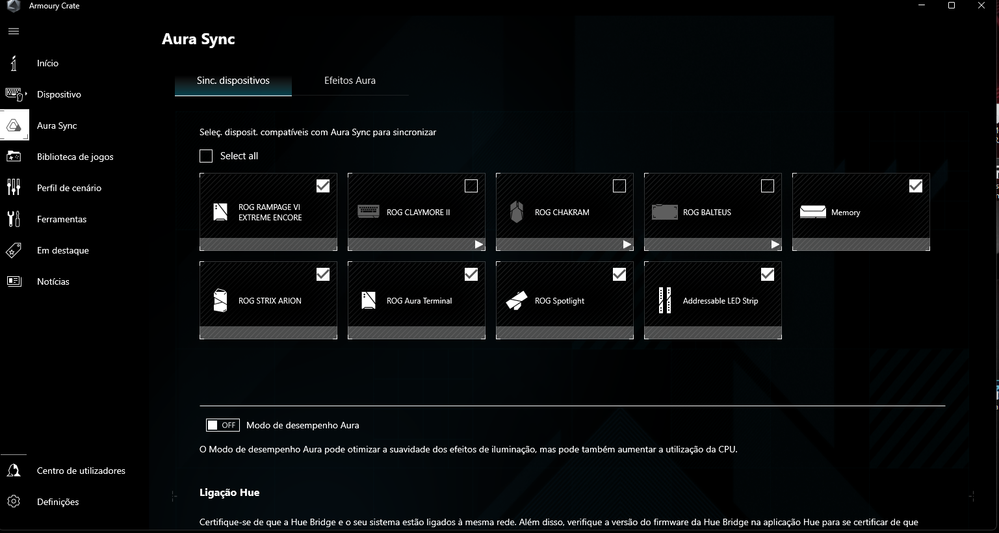Viewport: 999px width, 533px height.
Task: Open the Início menu label
Action: [x=48, y=63]
